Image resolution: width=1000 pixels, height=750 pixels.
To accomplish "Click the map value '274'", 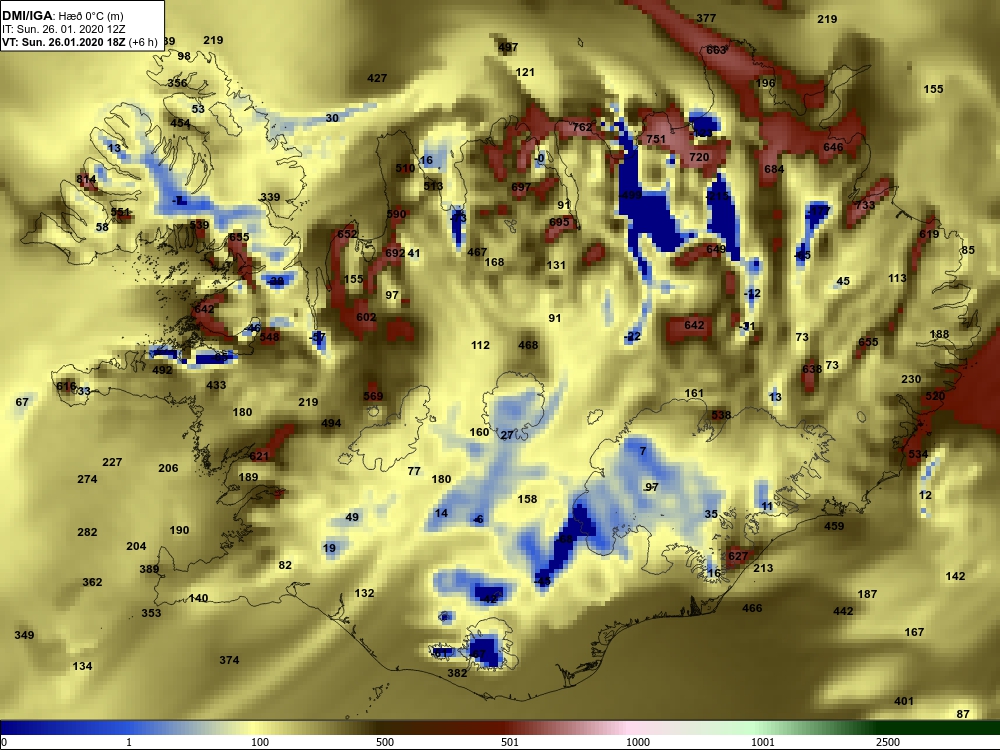I will click(87, 479).
